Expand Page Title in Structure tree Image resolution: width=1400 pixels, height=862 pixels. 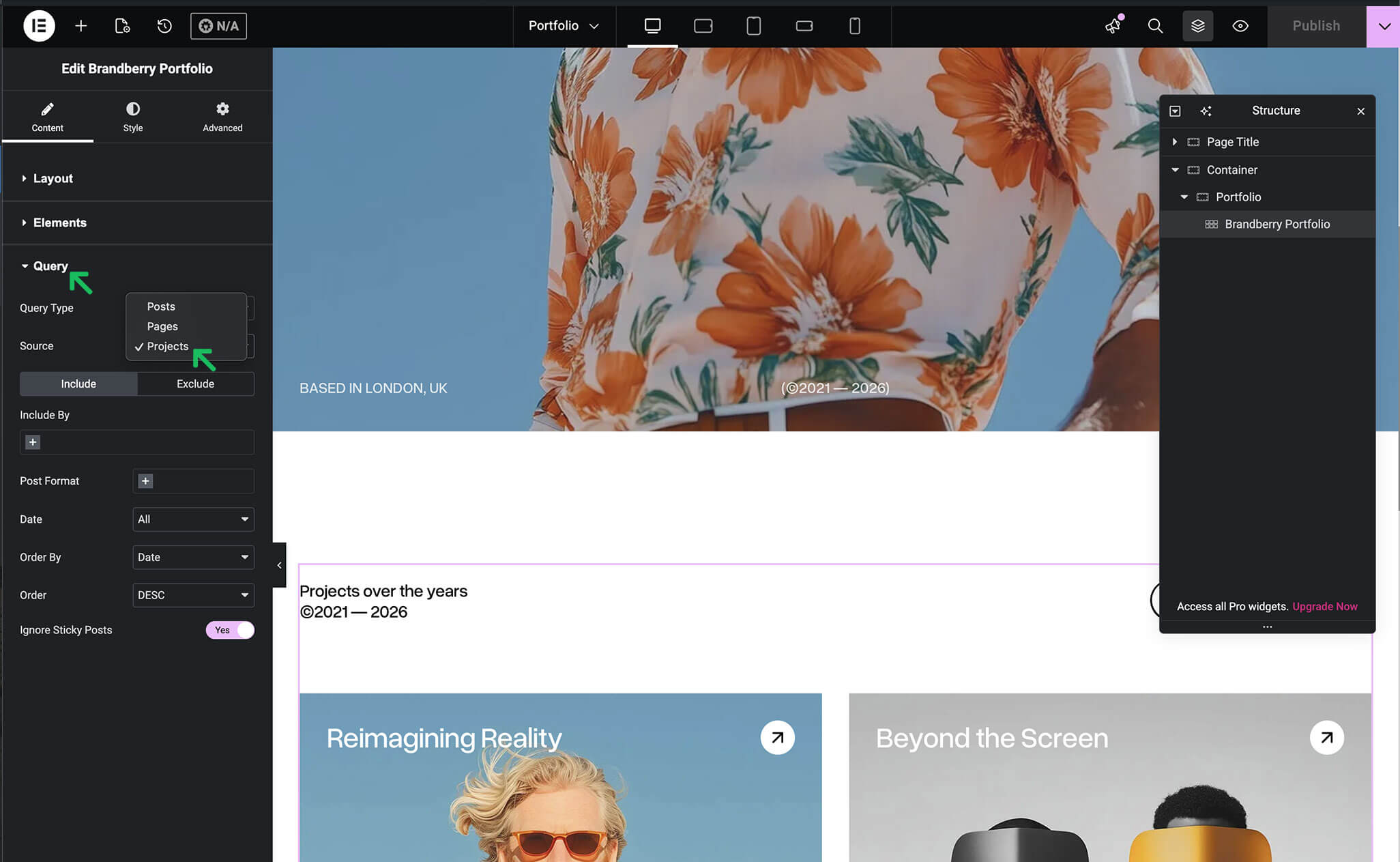coord(1174,142)
